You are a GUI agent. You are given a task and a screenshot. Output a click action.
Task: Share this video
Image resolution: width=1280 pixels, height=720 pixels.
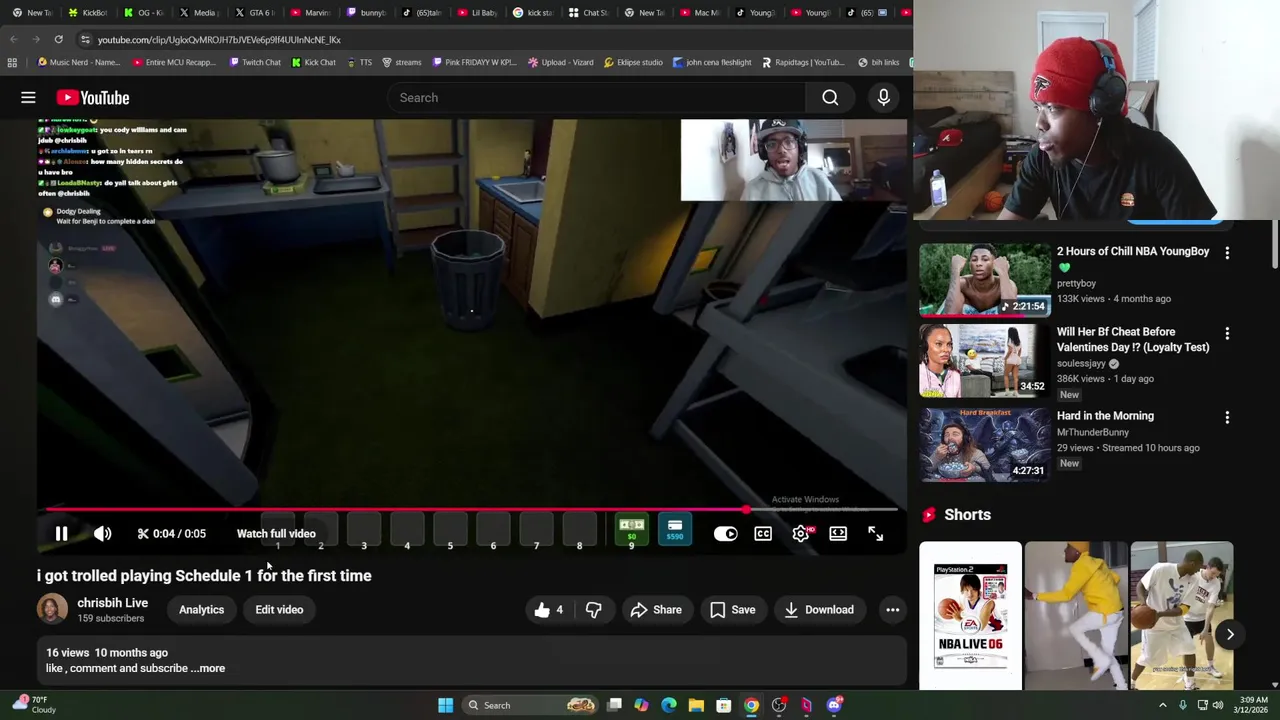tap(656, 610)
